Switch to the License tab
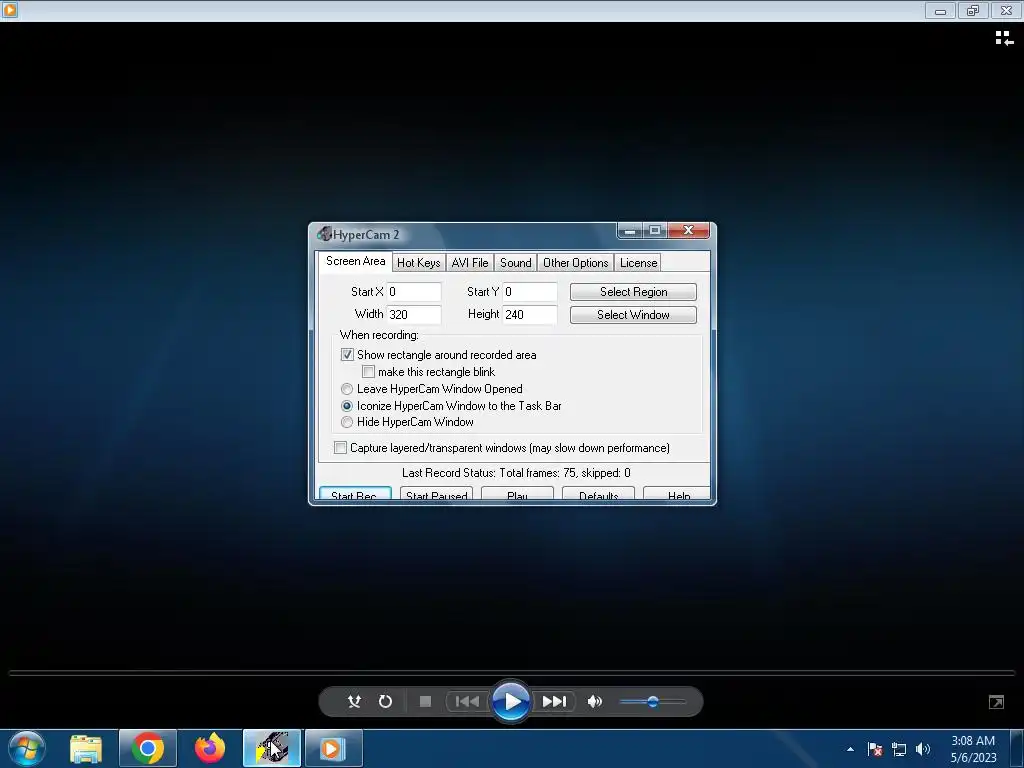This screenshot has height=768, width=1024. coord(638,263)
